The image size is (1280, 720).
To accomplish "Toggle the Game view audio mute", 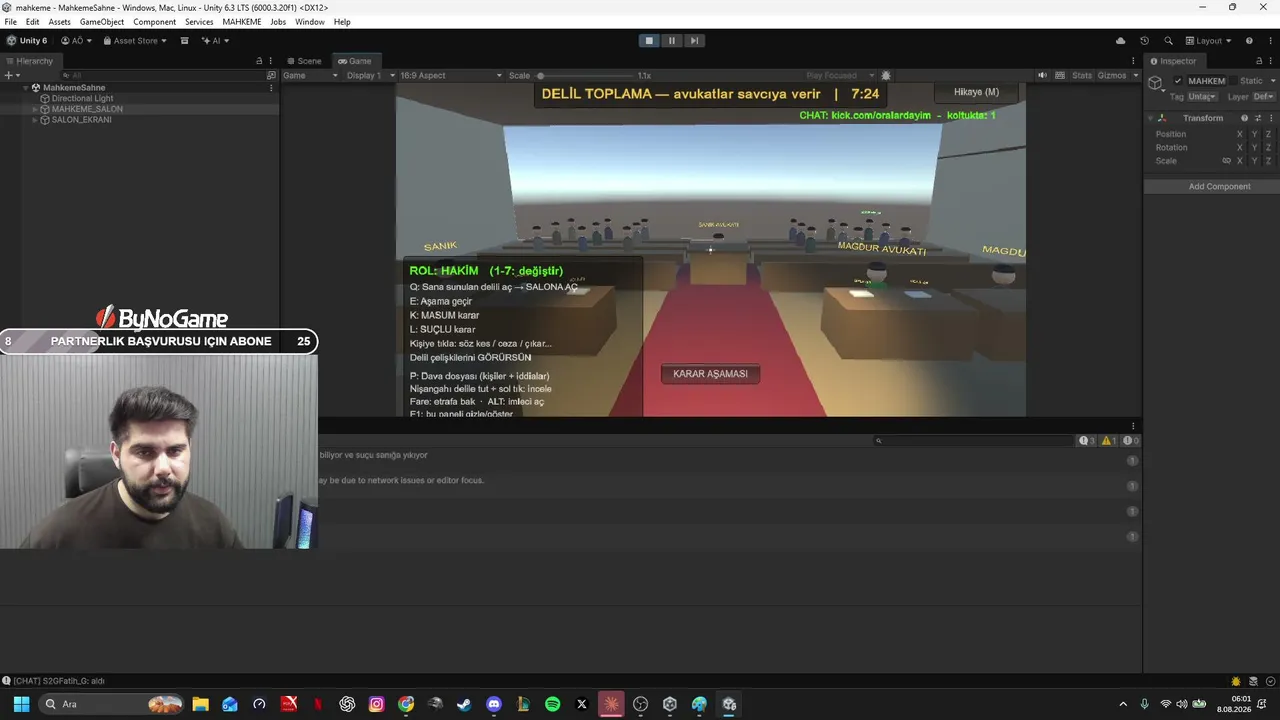I will [1043, 75].
